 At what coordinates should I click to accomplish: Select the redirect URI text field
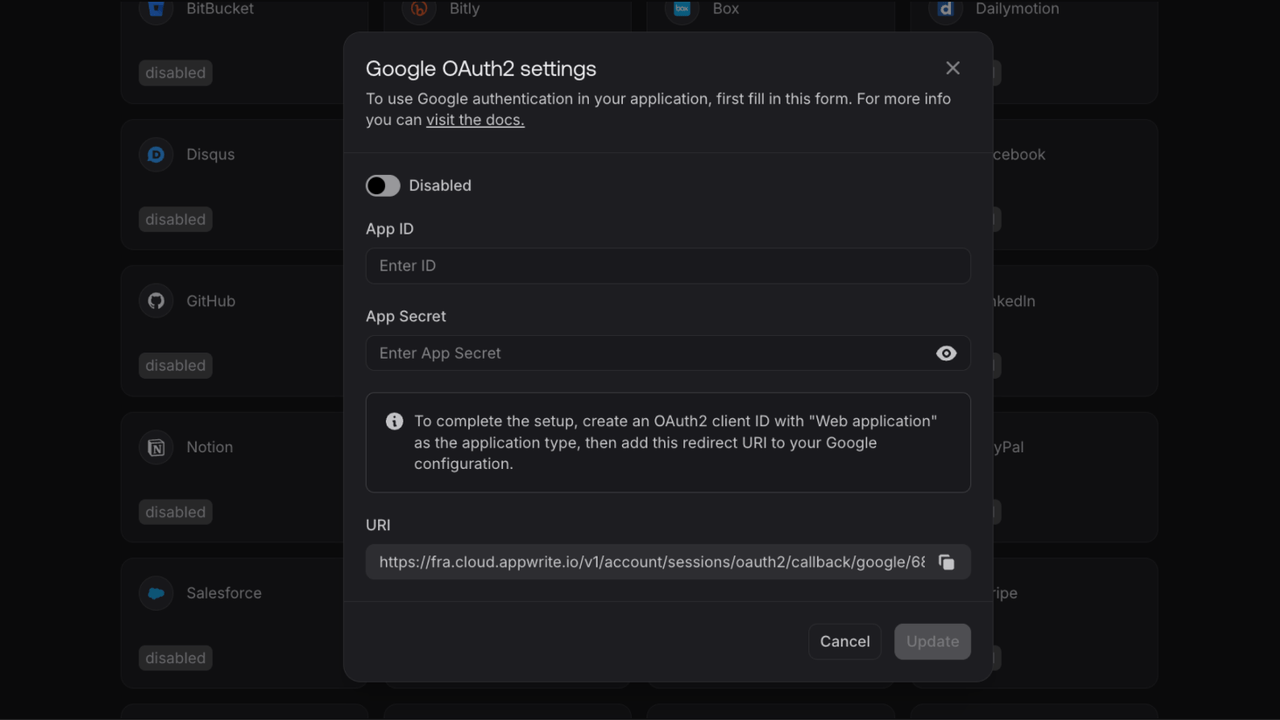coord(650,562)
